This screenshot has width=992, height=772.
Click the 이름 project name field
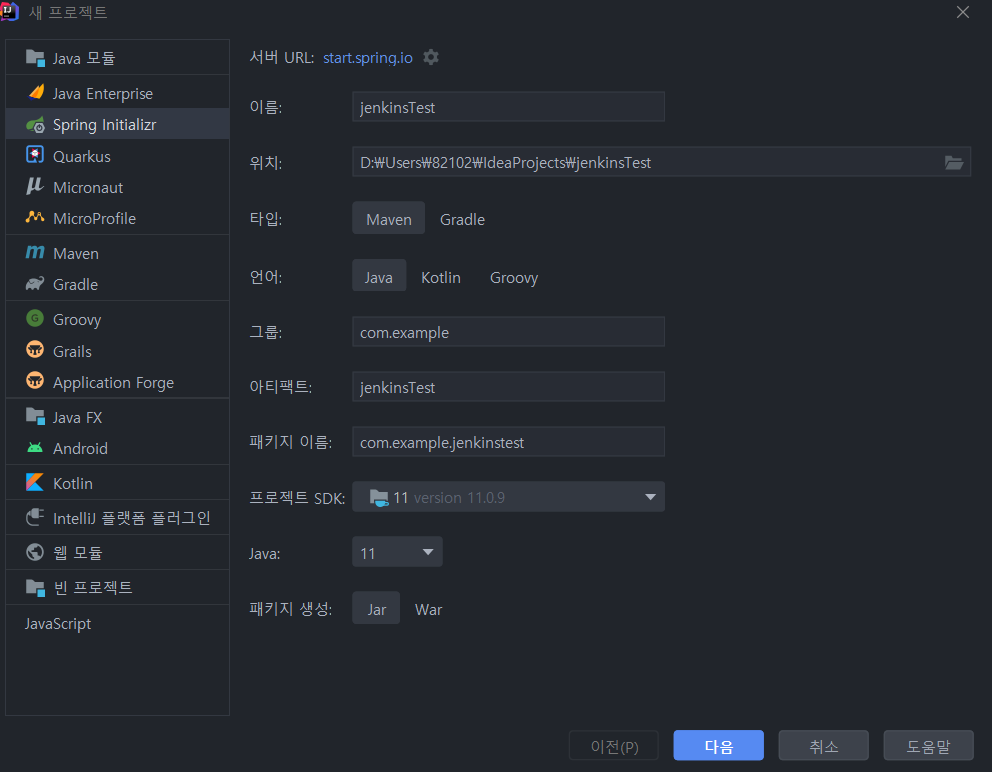click(508, 107)
